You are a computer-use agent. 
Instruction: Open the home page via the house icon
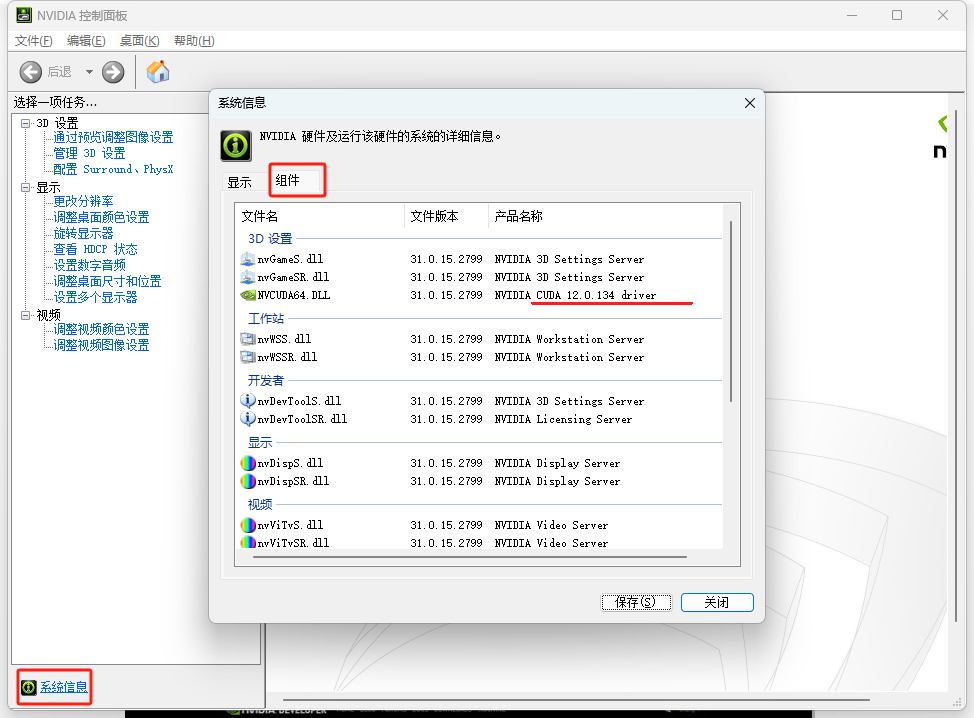pos(158,71)
